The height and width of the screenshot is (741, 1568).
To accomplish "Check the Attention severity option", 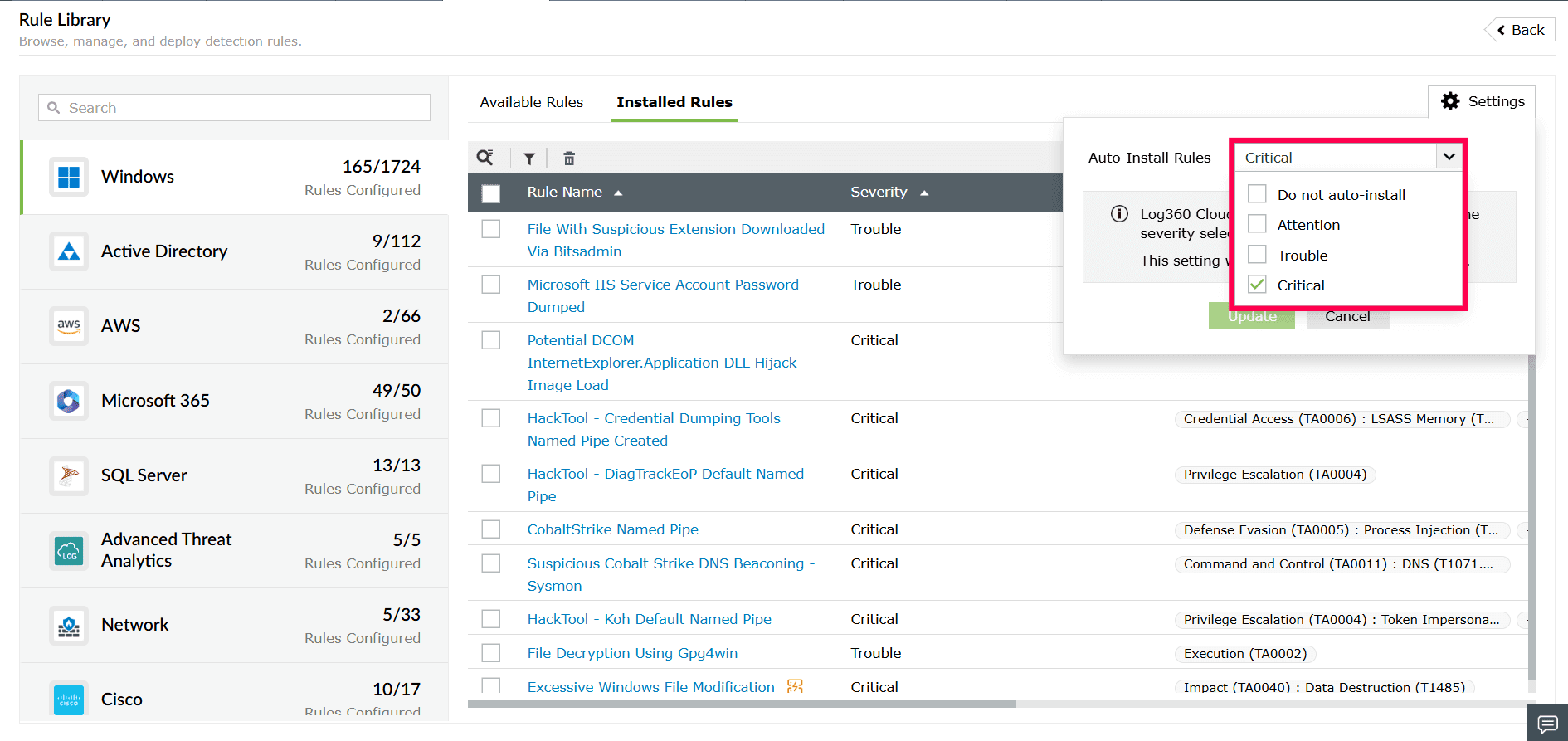I will click(x=1258, y=224).
